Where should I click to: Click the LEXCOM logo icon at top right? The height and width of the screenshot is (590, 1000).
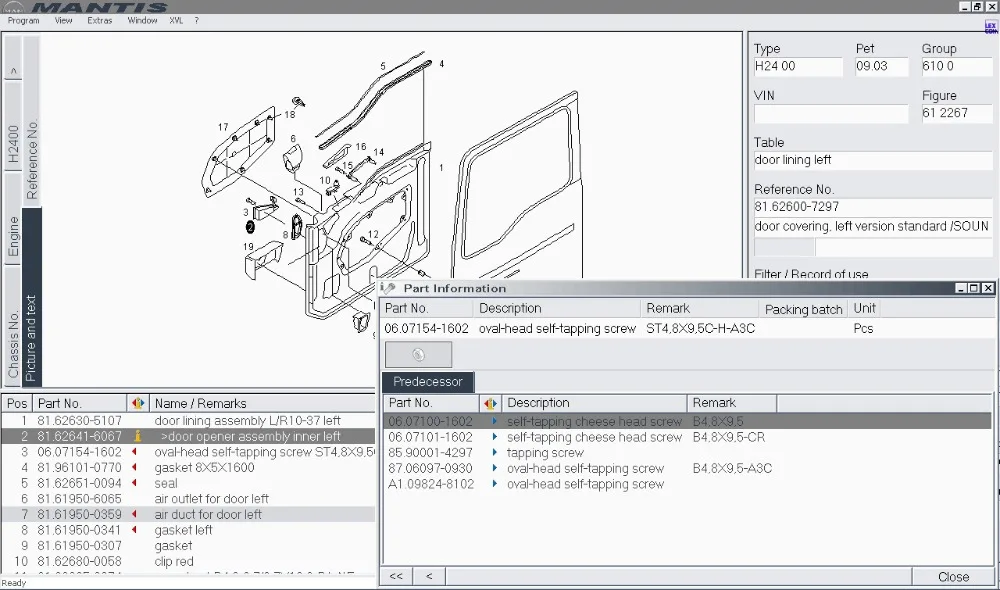coord(990,25)
